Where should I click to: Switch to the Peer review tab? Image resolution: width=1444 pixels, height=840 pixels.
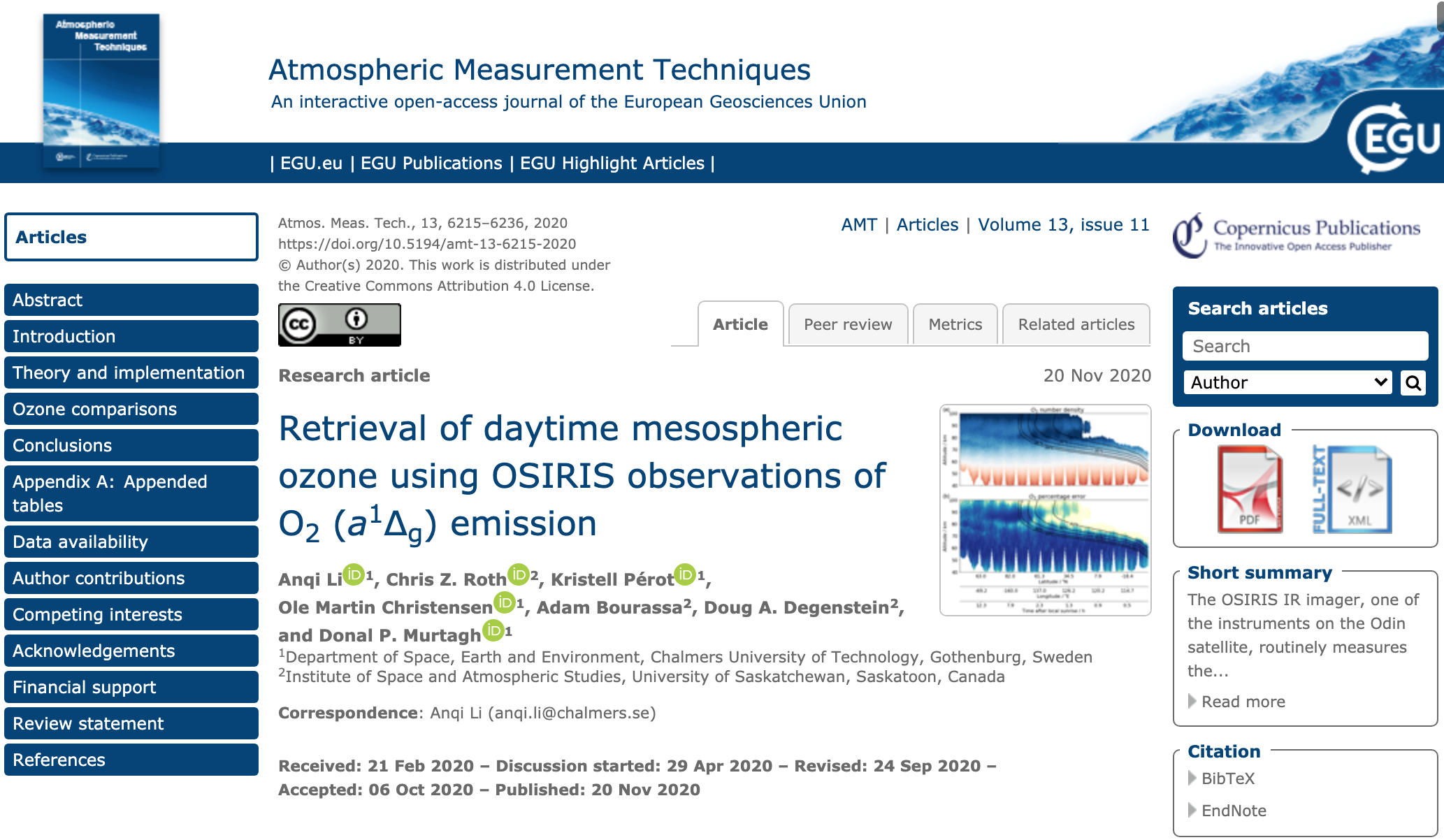pos(848,324)
